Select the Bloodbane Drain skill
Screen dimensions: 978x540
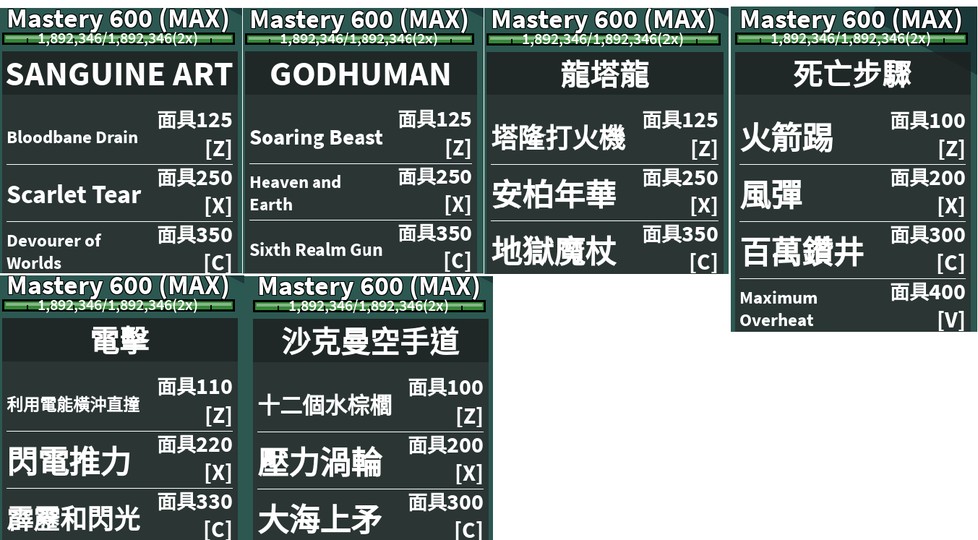[x=72, y=137]
